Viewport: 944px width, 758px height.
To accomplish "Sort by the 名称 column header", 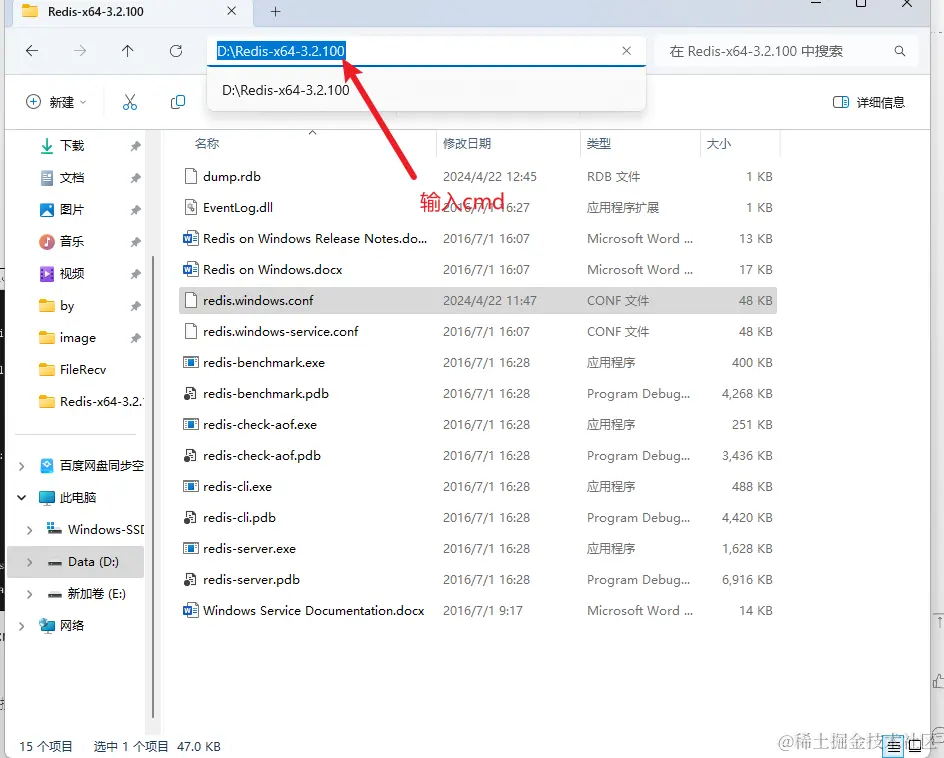I will click(x=207, y=143).
